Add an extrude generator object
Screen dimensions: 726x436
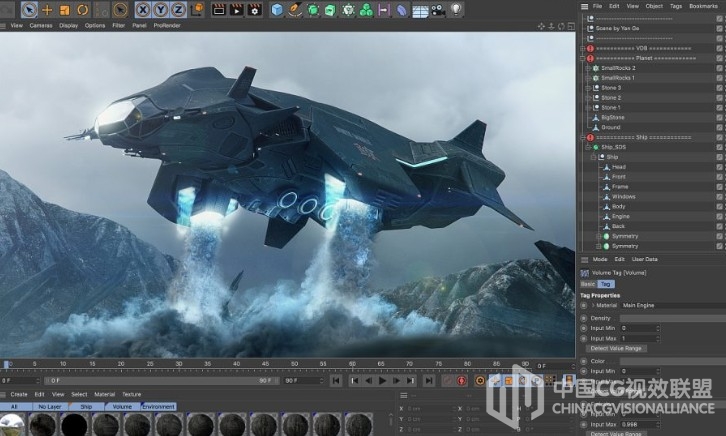click(x=330, y=10)
